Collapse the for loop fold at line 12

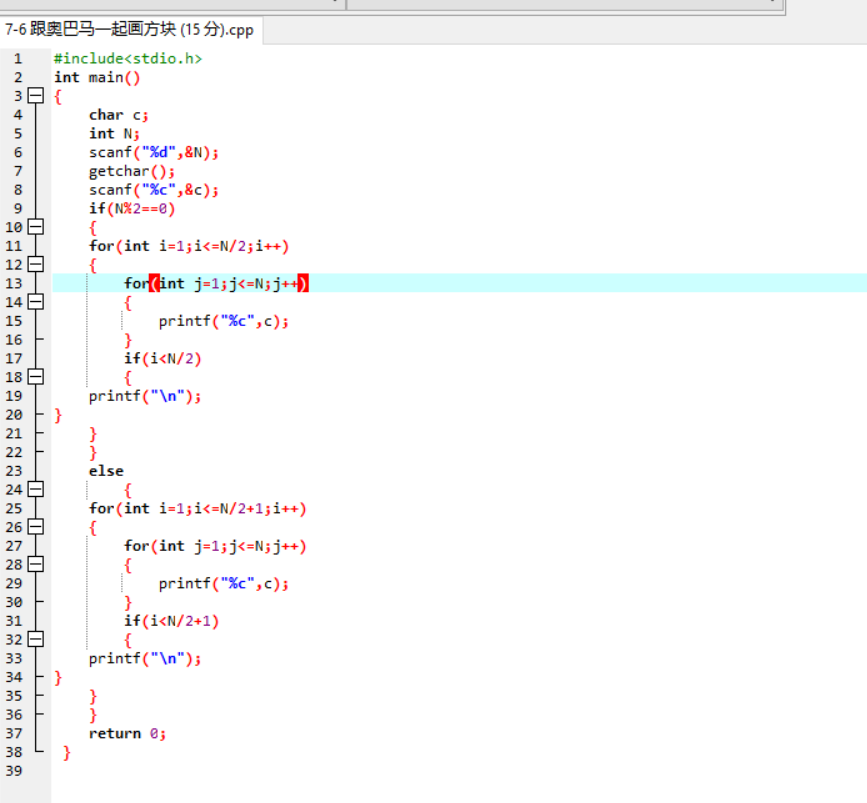(x=35, y=264)
